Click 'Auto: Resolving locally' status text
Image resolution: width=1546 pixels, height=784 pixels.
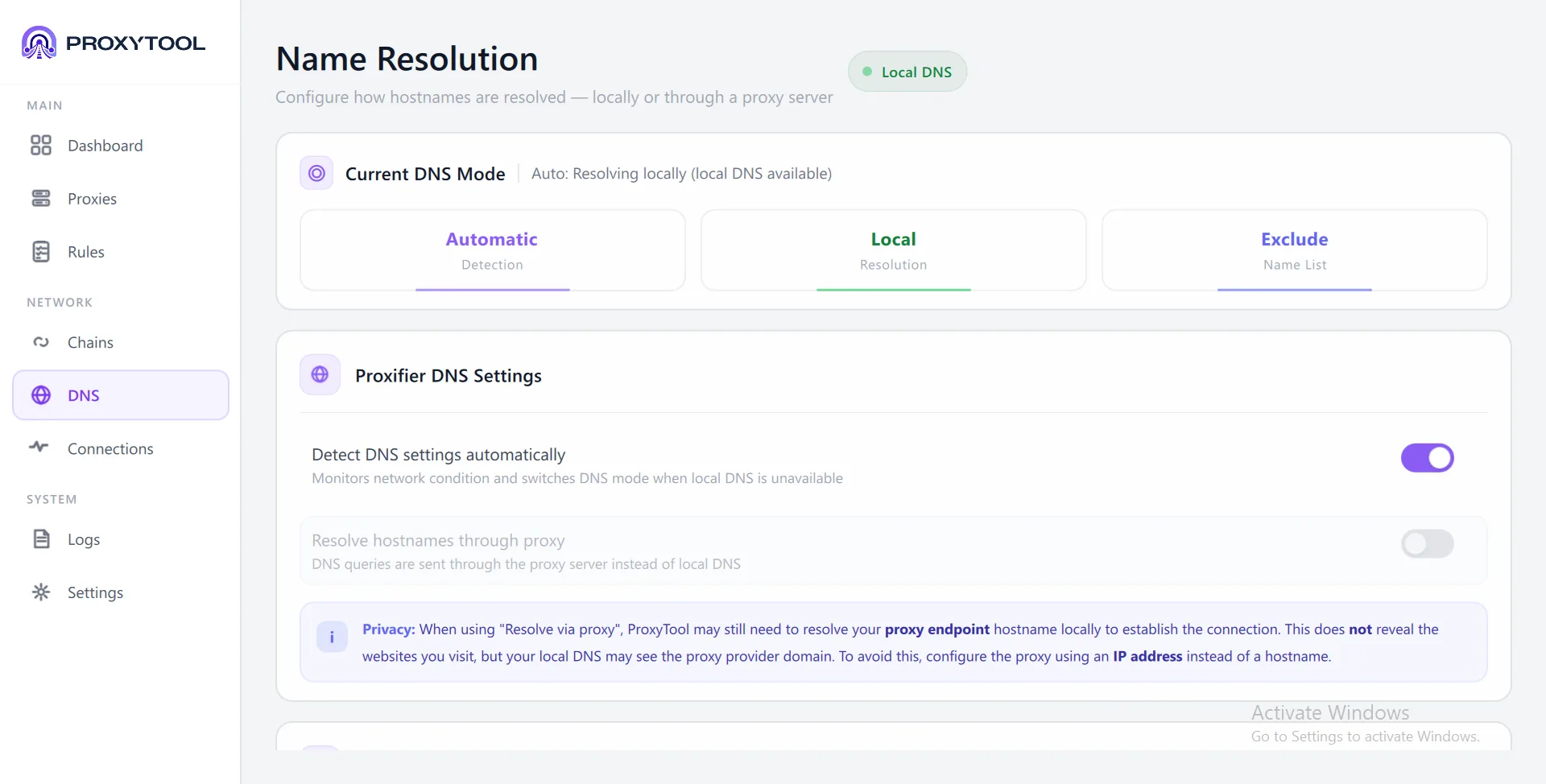pos(682,174)
